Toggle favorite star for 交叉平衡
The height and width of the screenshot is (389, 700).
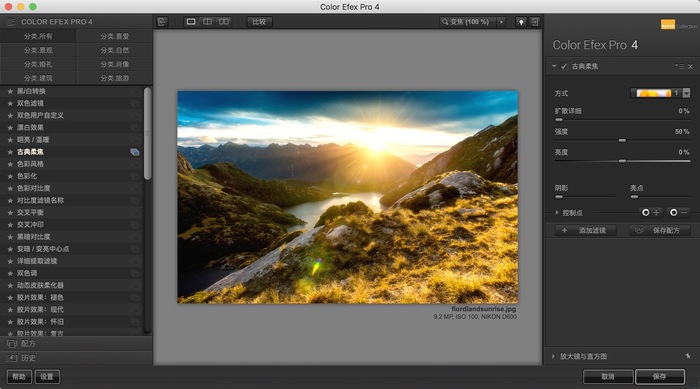pyautogui.click(x=10, y=213)
